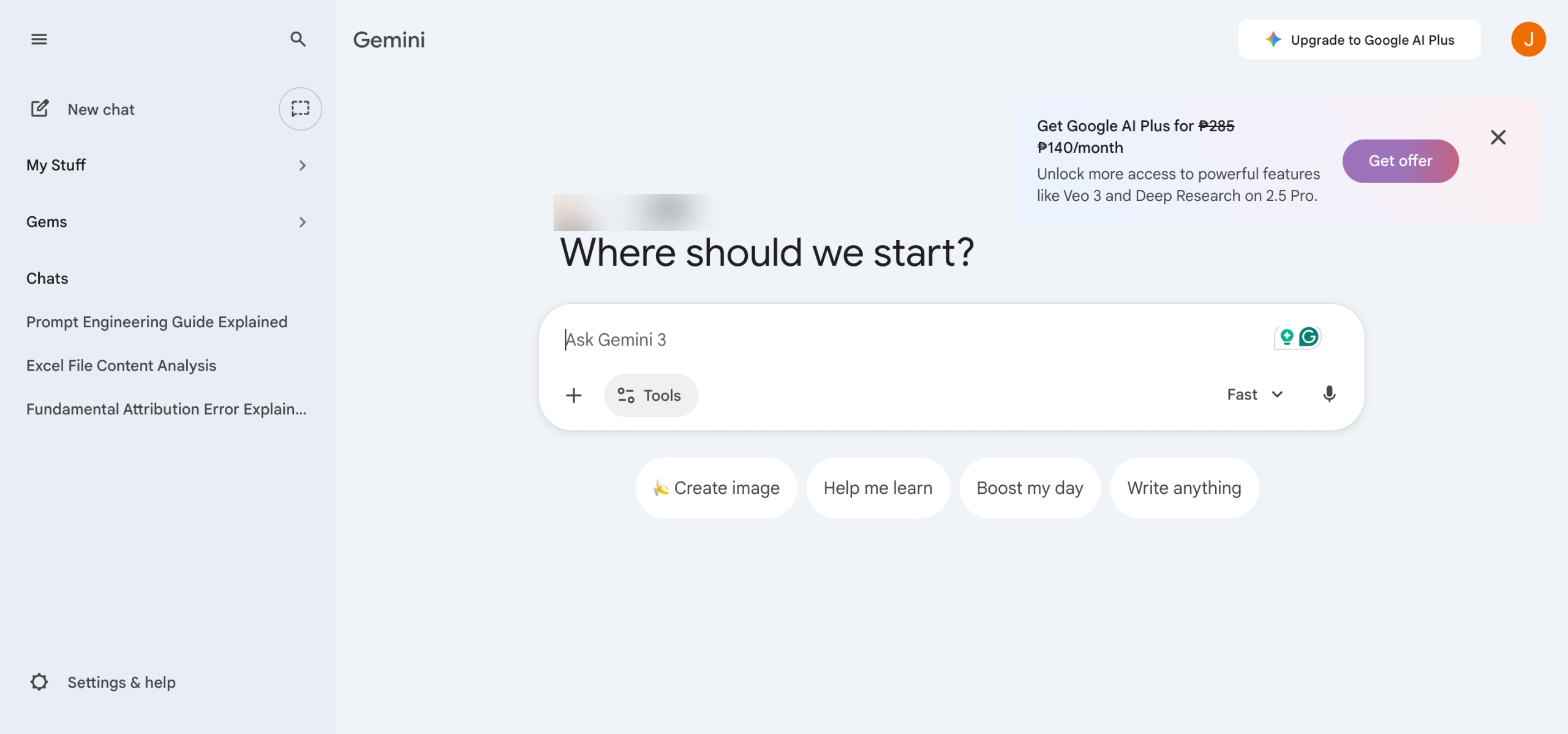Click the Get offer button
Viewport: 1568px width, 734px height.
(x=1400, y=161)
